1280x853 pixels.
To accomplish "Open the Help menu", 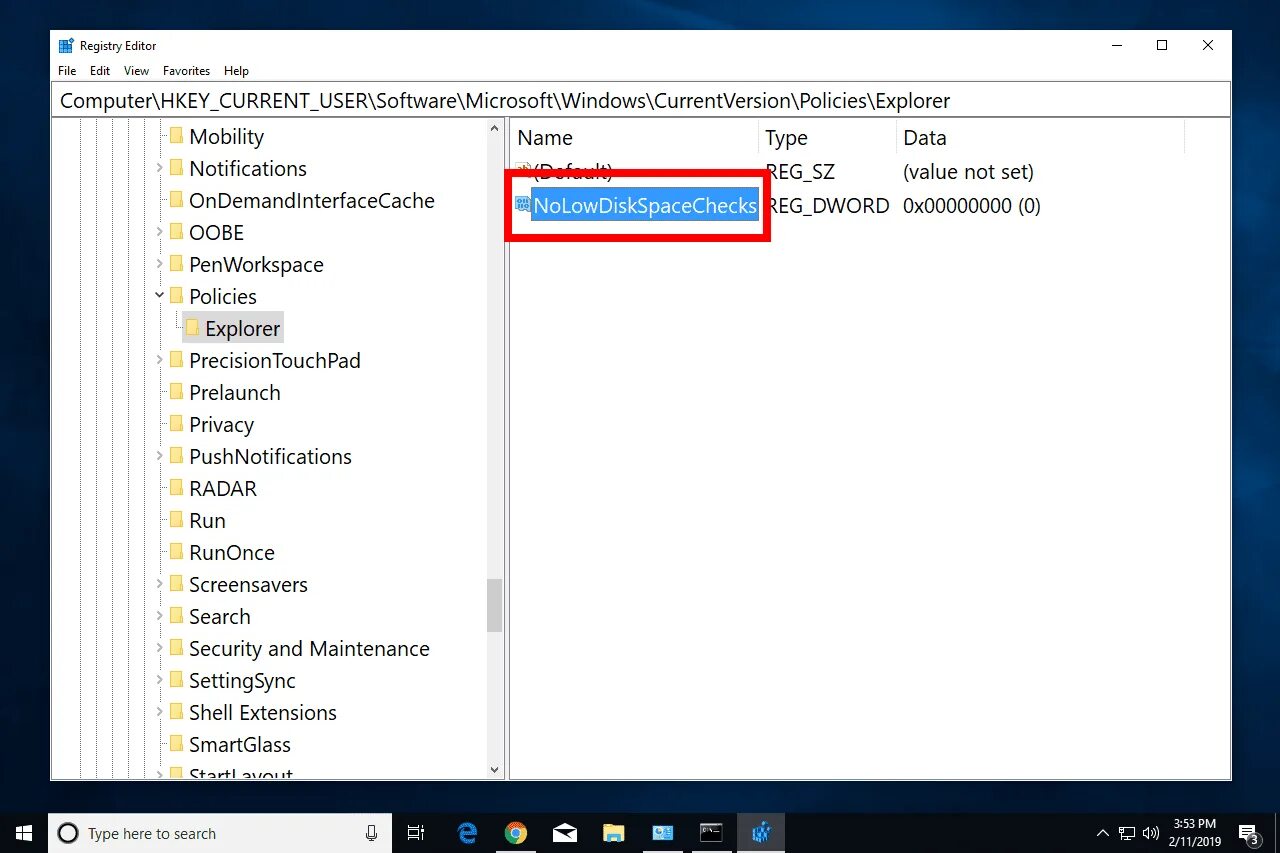I will [x=236, y=71].
